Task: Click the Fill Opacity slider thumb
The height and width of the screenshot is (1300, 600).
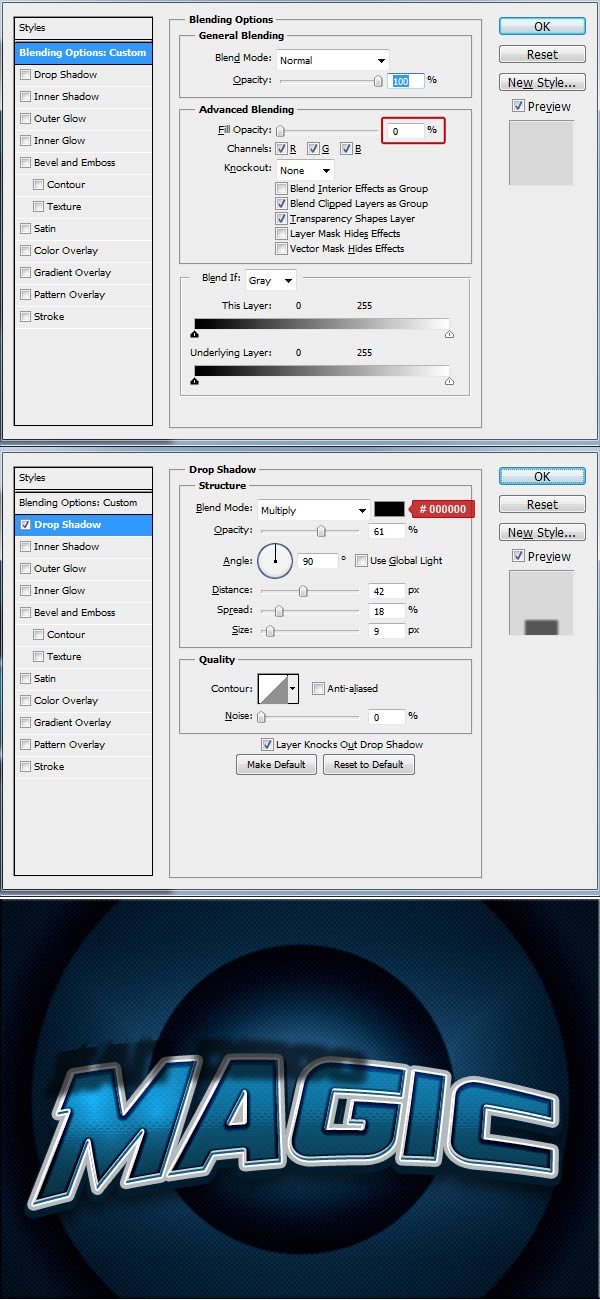Action: 280,131
